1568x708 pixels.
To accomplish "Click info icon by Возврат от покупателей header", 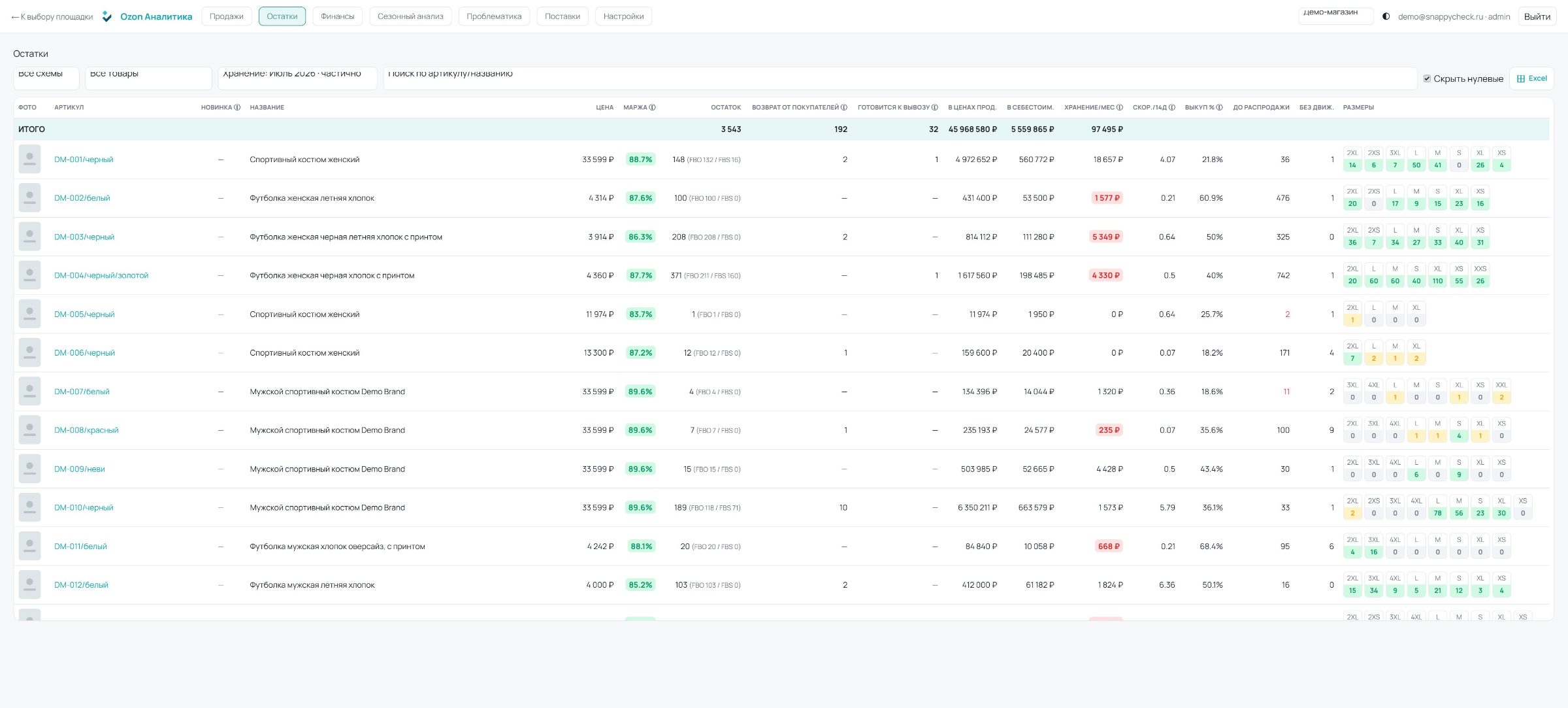I will [x=844, y=107].
